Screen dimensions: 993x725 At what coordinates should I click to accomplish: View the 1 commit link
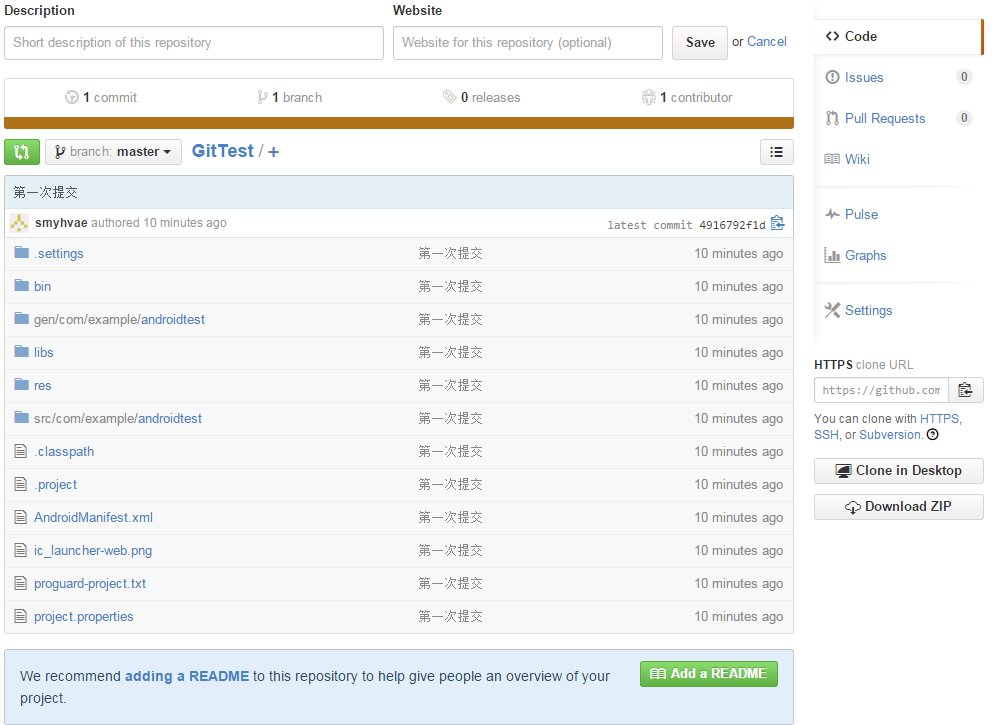(x=101, y=98)
